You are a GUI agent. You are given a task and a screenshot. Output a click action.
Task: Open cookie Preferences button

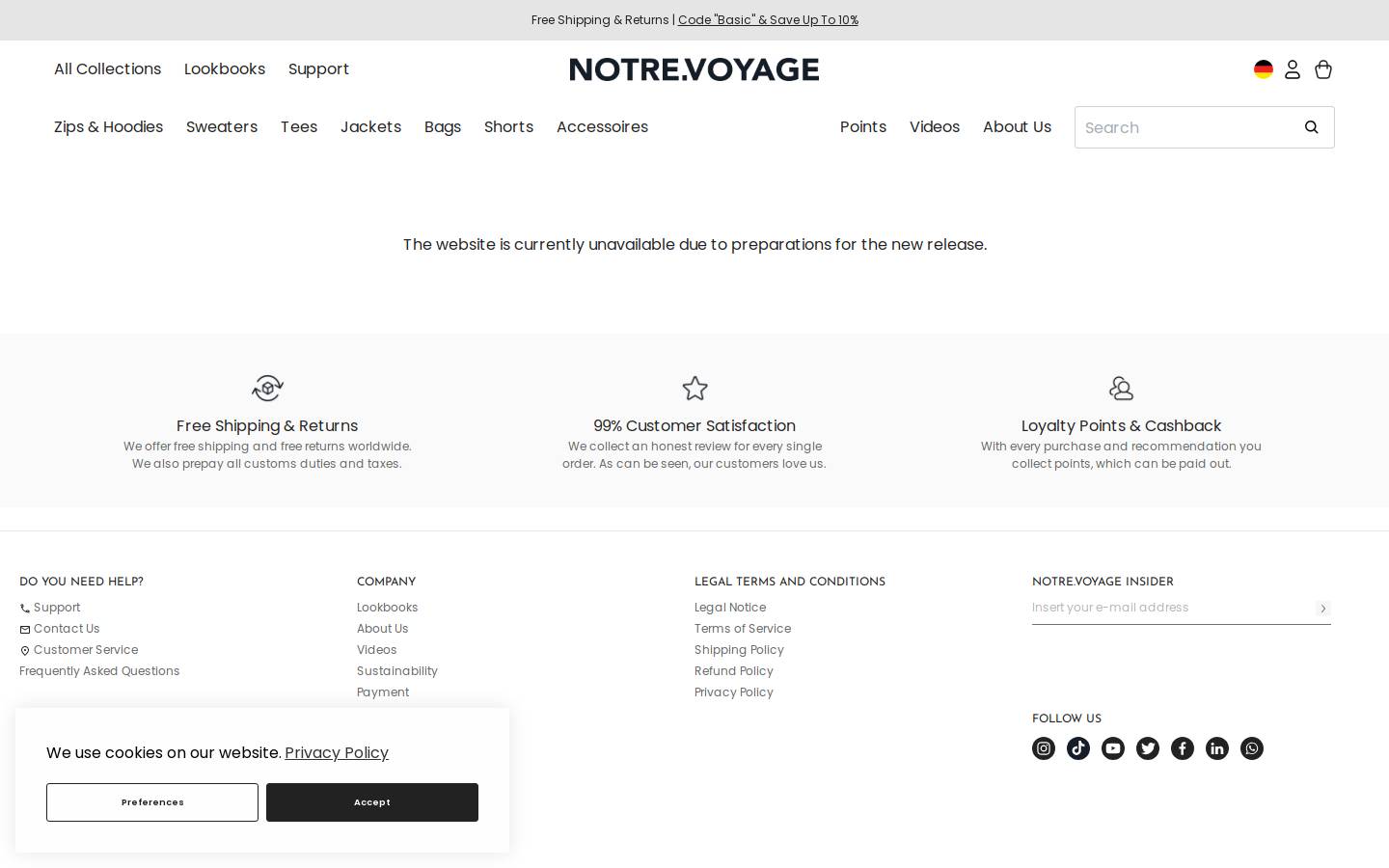tap(152, 802)
